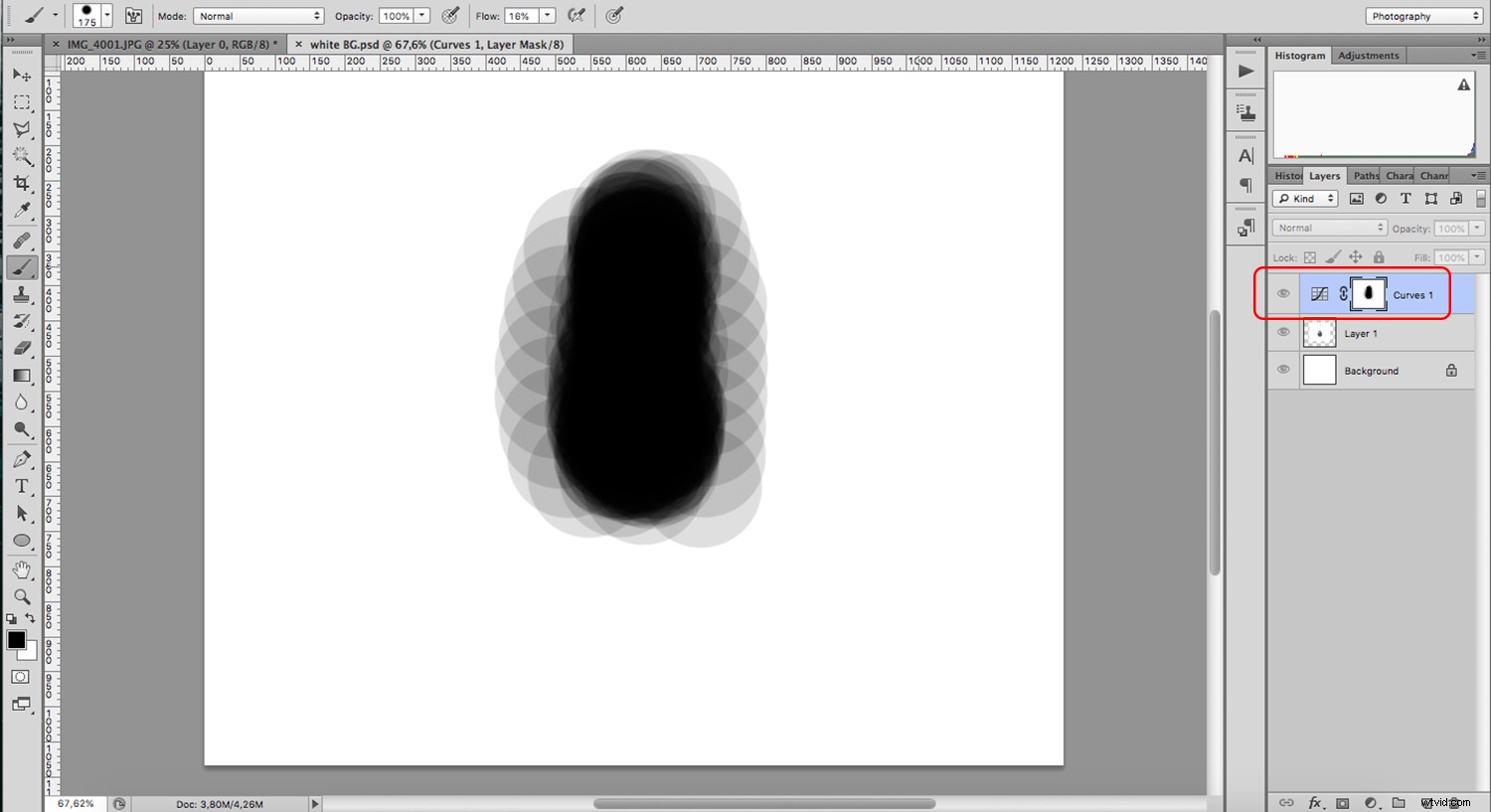Select the Crop tool
1491x812 pixels.
click(x=22, y=183)
